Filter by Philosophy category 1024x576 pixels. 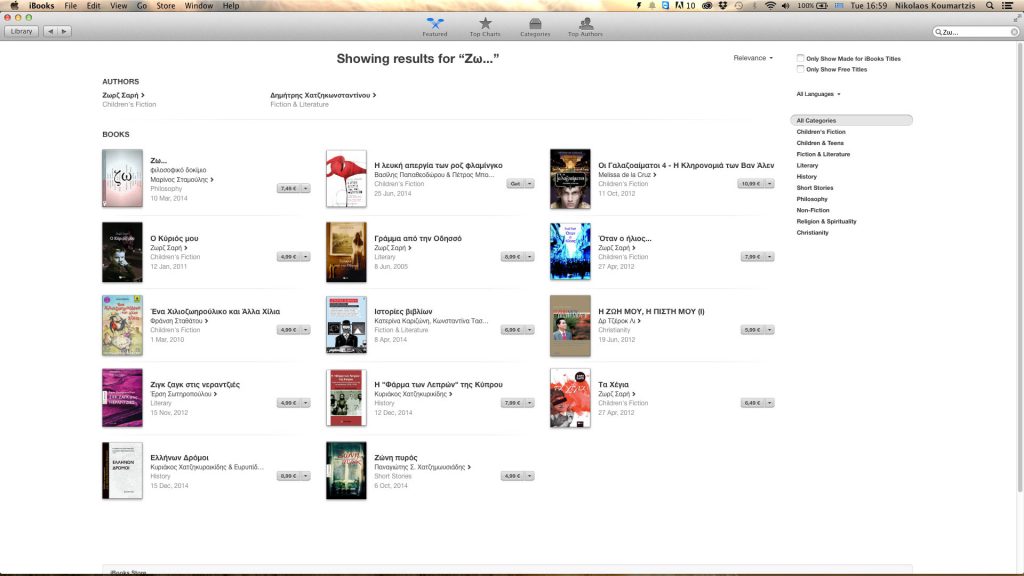tap(812, 199)
